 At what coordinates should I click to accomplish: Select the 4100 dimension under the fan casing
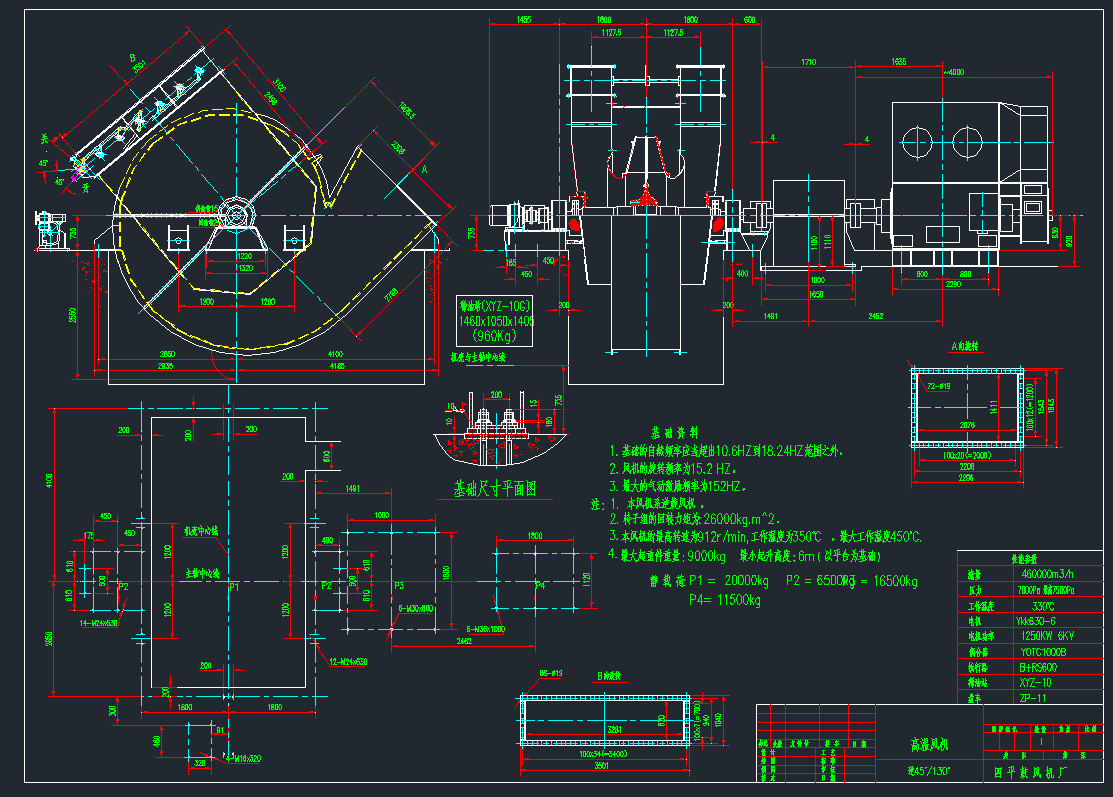click(334, 354)
